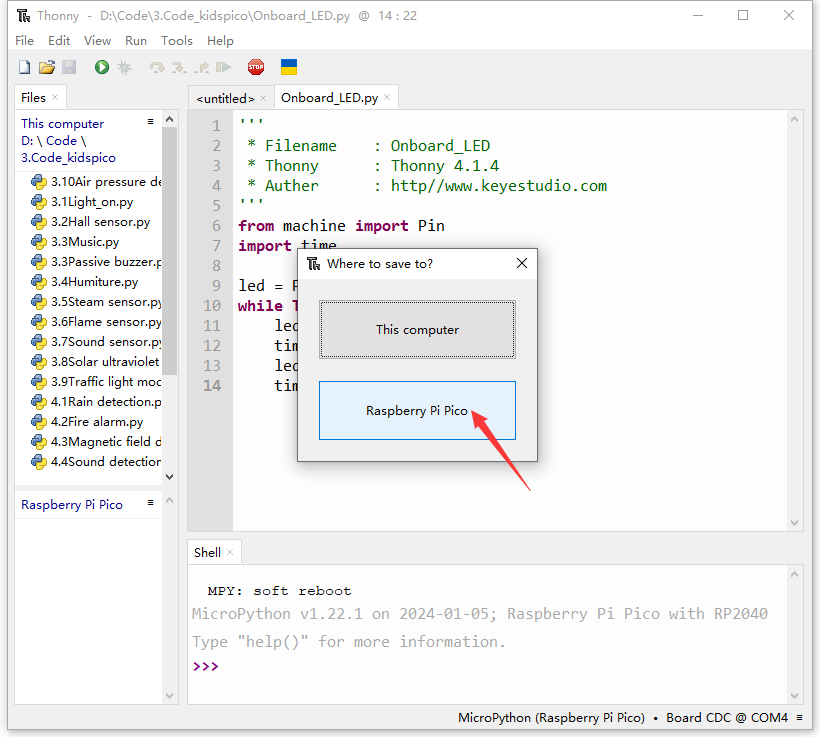Open the Help menu
820x737 pixels.
click(220, 41)
